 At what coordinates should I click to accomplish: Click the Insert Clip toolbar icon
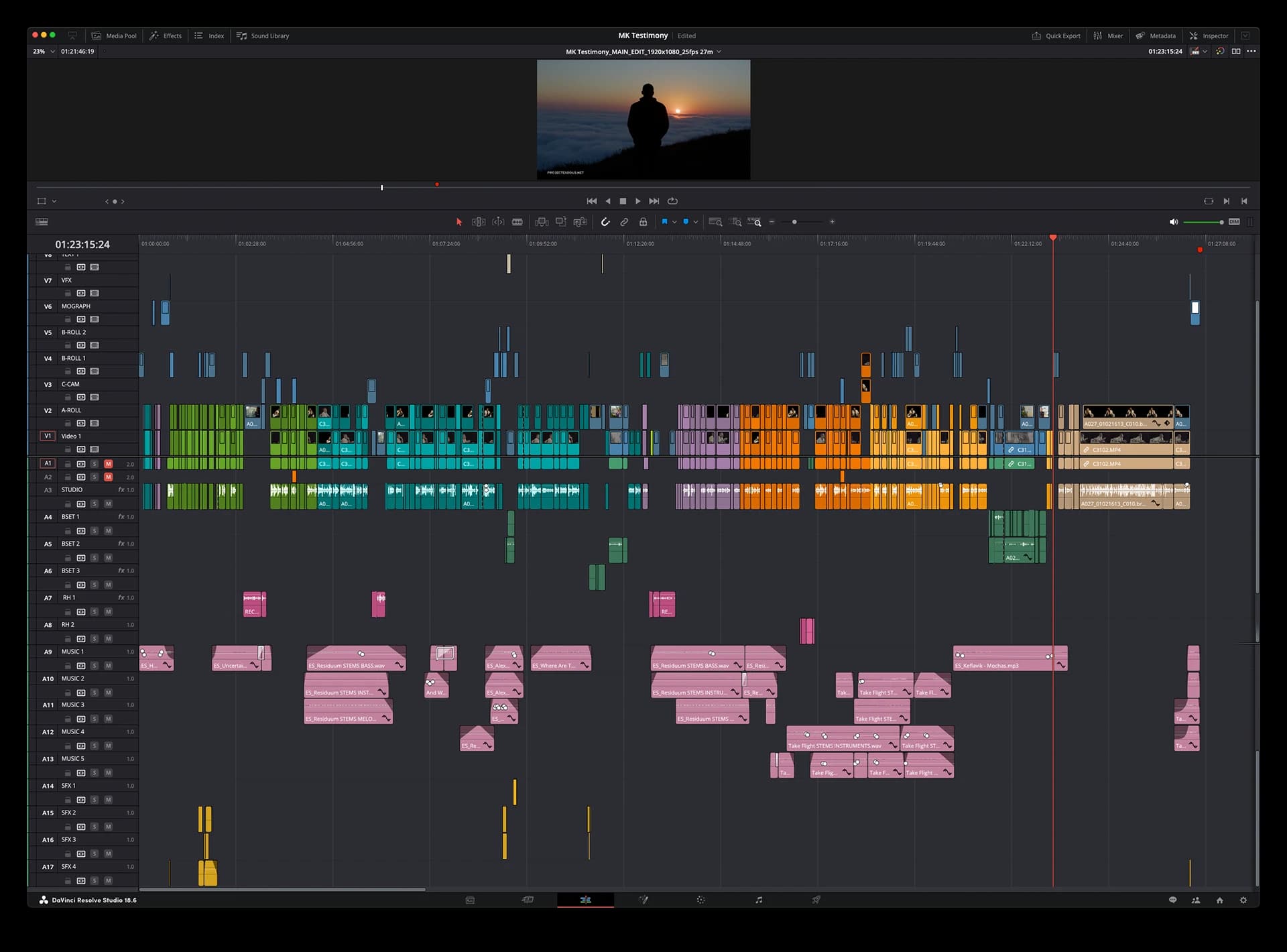pos(542,222)
